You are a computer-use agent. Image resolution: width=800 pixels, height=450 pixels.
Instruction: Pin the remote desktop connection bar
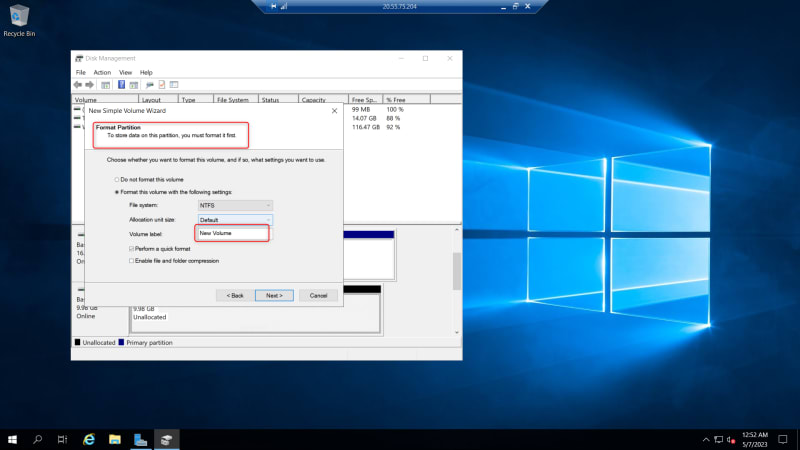pyautogui.click(x=273, y=6)
